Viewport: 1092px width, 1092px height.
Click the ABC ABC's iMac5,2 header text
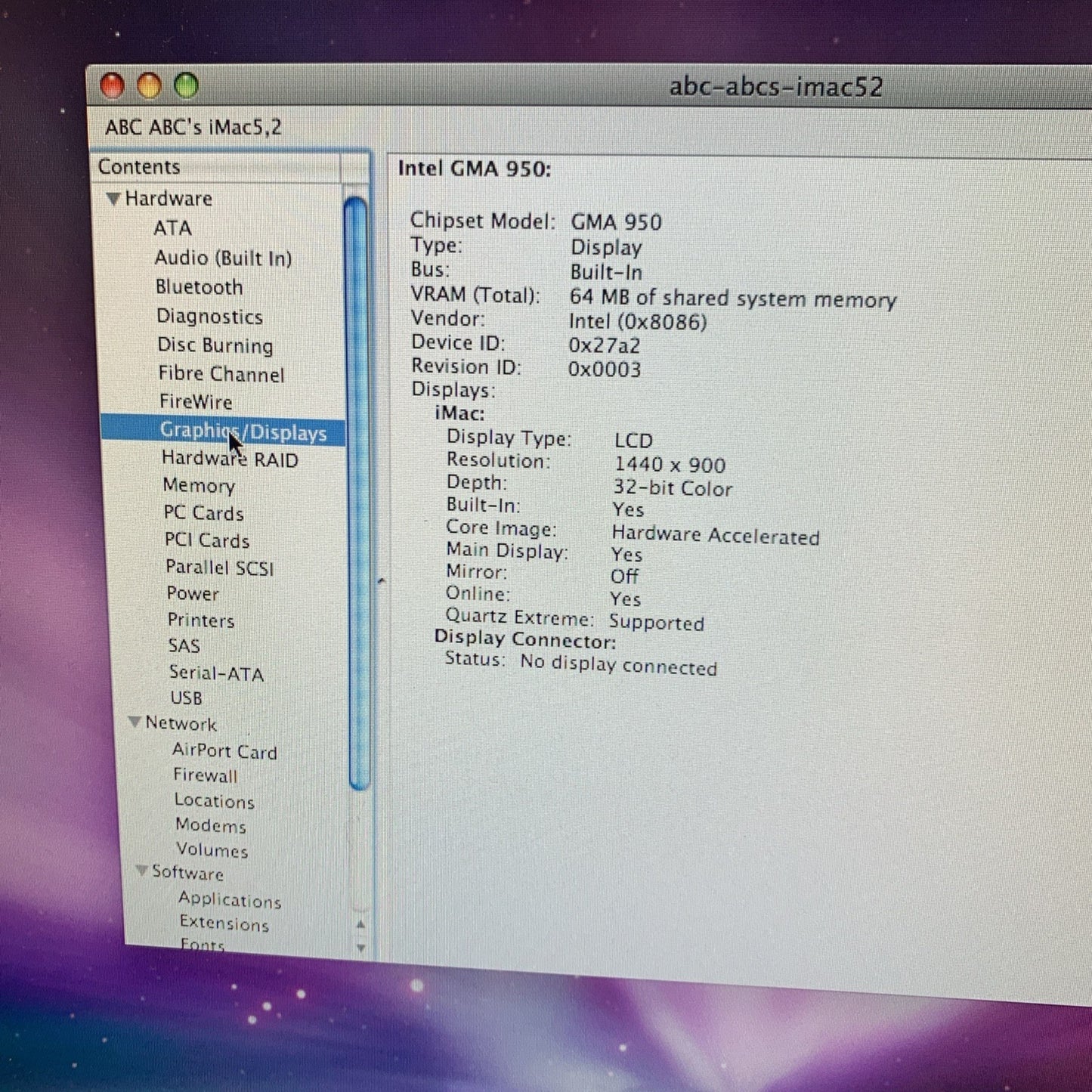pos(193,127)
